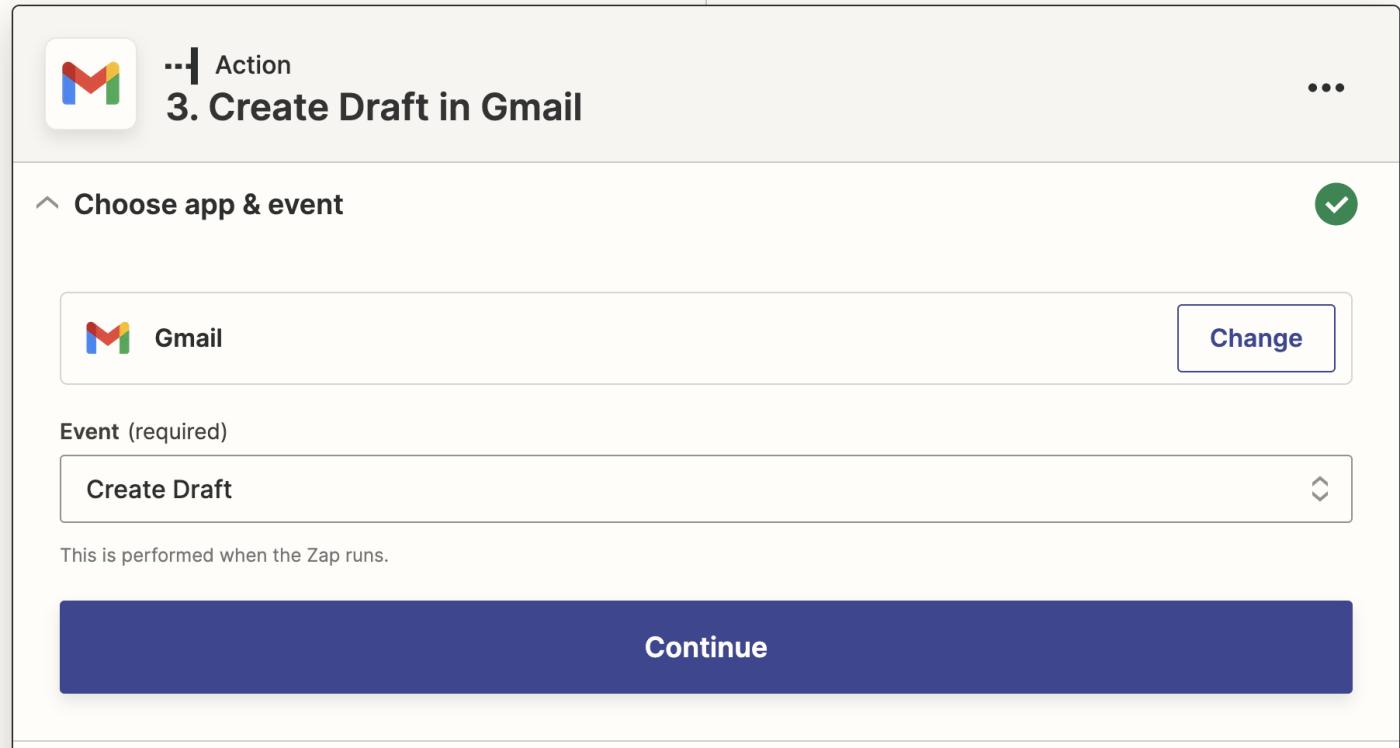Click the small Gmail icon in app row
Screen dimensions: 1400x748
click(108, 338)
